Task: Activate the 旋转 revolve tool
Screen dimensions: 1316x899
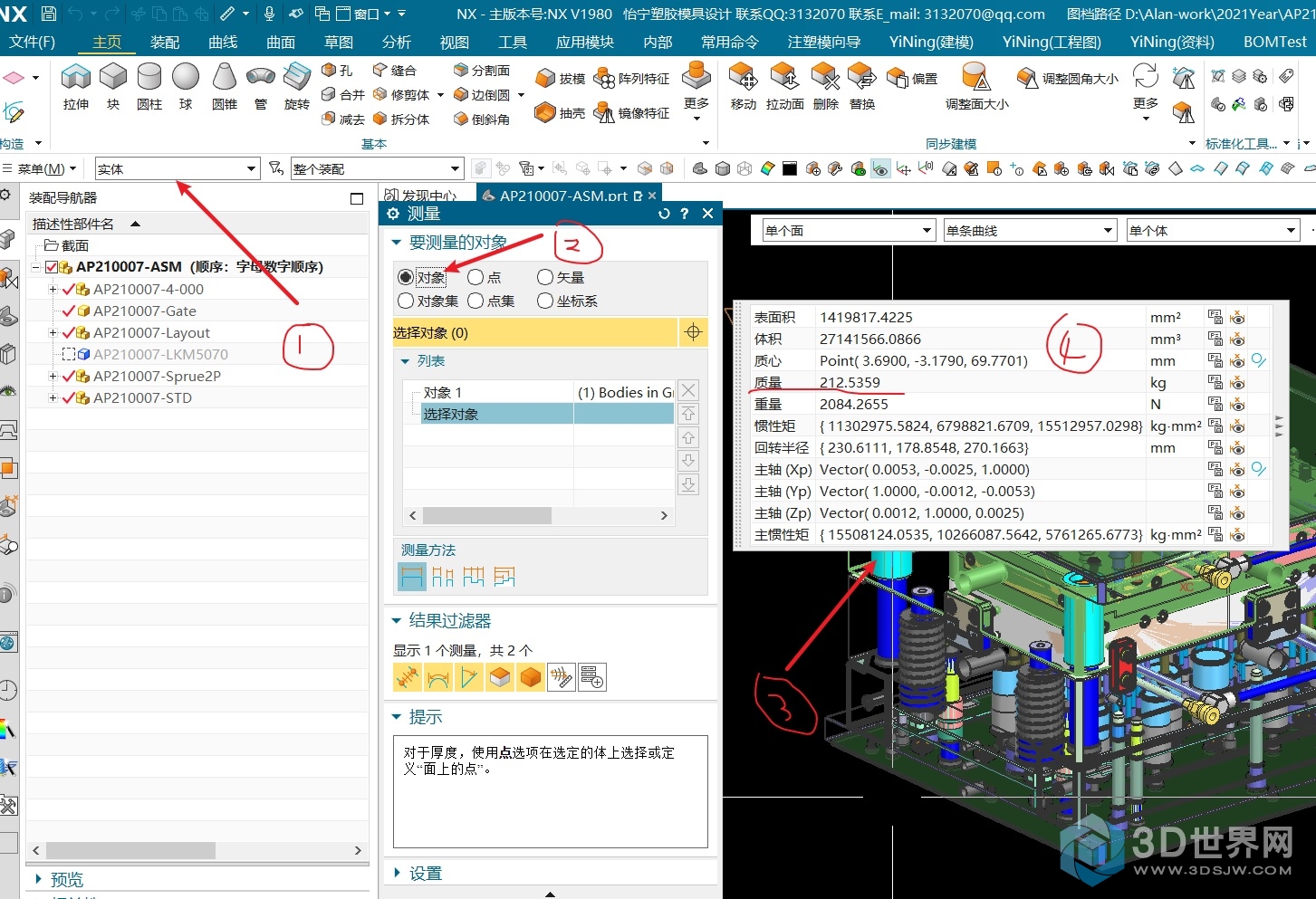Action: (x=297, y=88)
